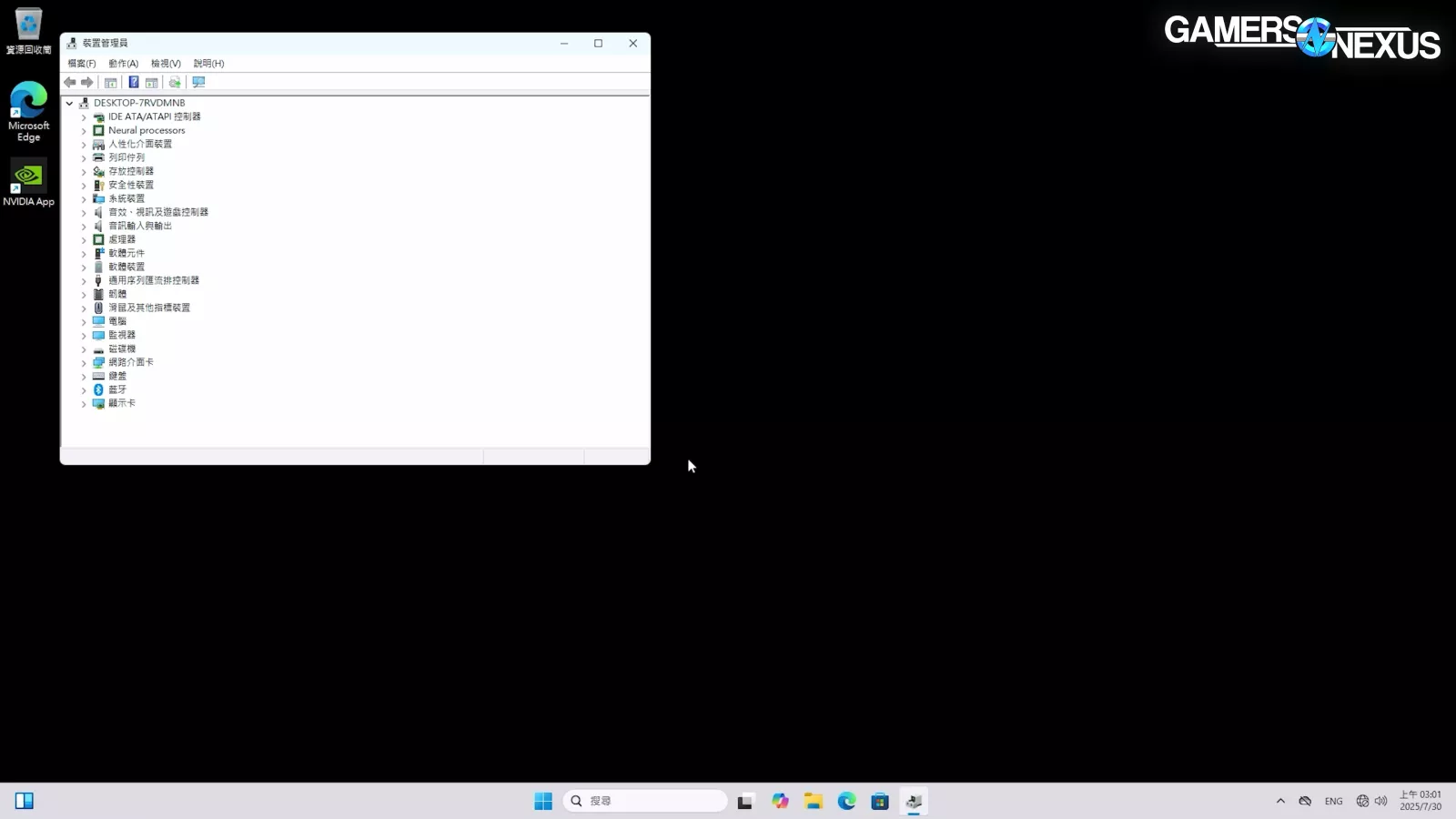Open the 檢視(V) View menu

coord(166,64)
